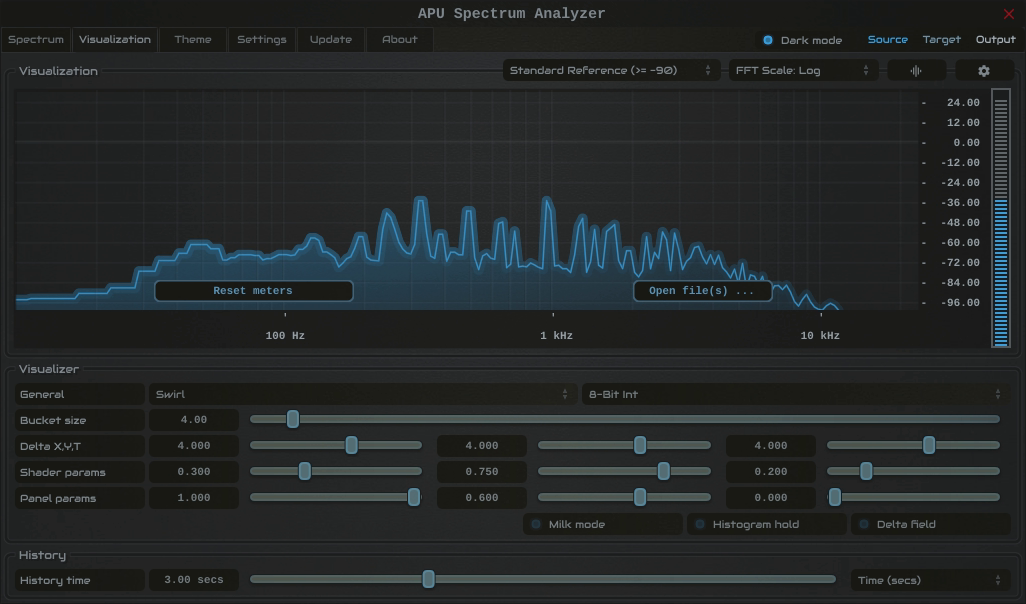Click the History time 3.00 secs field
The image size is (1026, 604).
pos(194,580)
